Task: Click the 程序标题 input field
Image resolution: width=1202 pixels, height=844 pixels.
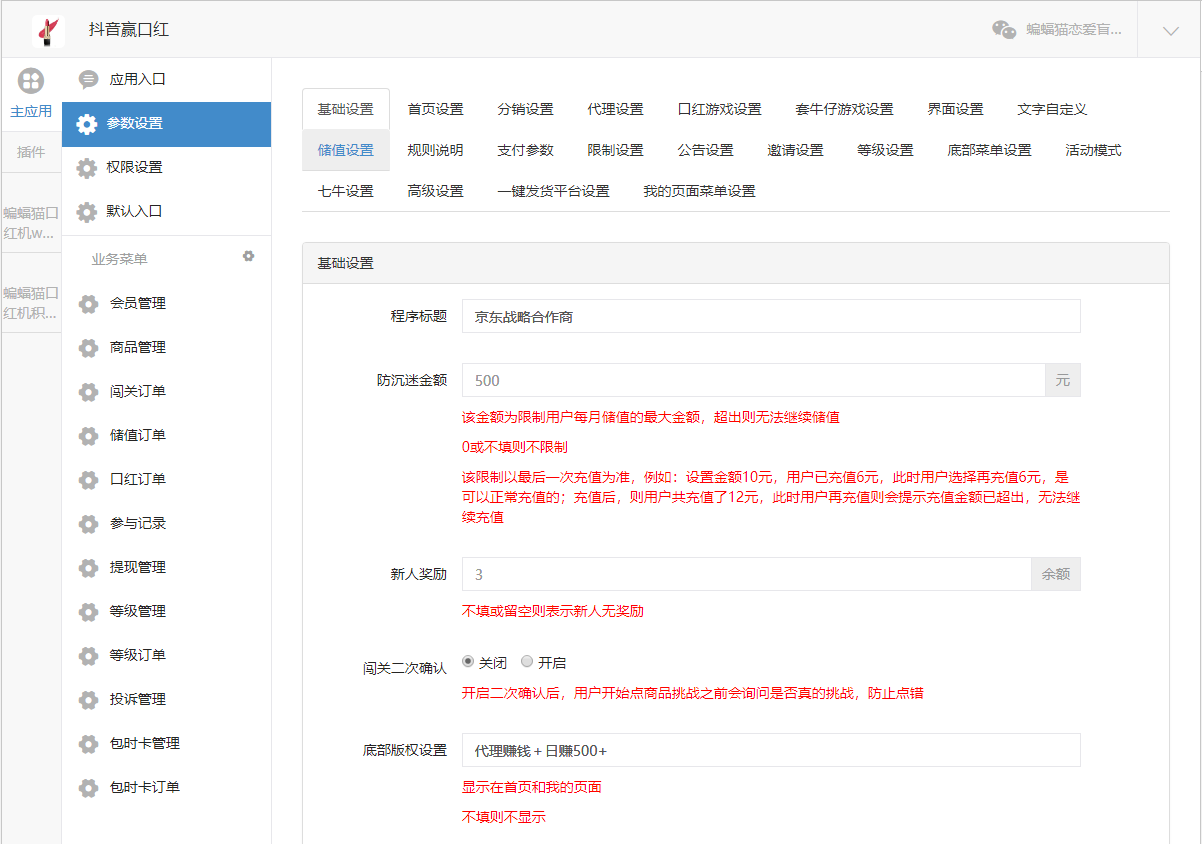Action: click(x=771, y=316)
